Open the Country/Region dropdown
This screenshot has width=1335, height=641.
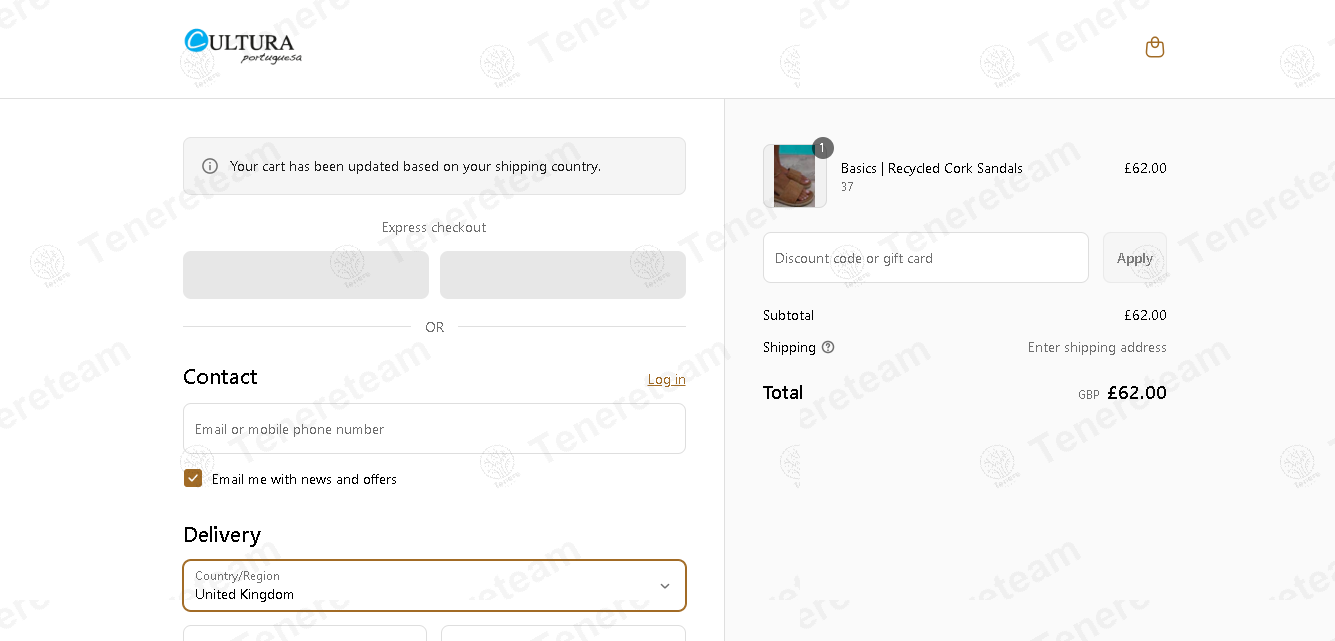pyautogui.click(x=434, y=585)
